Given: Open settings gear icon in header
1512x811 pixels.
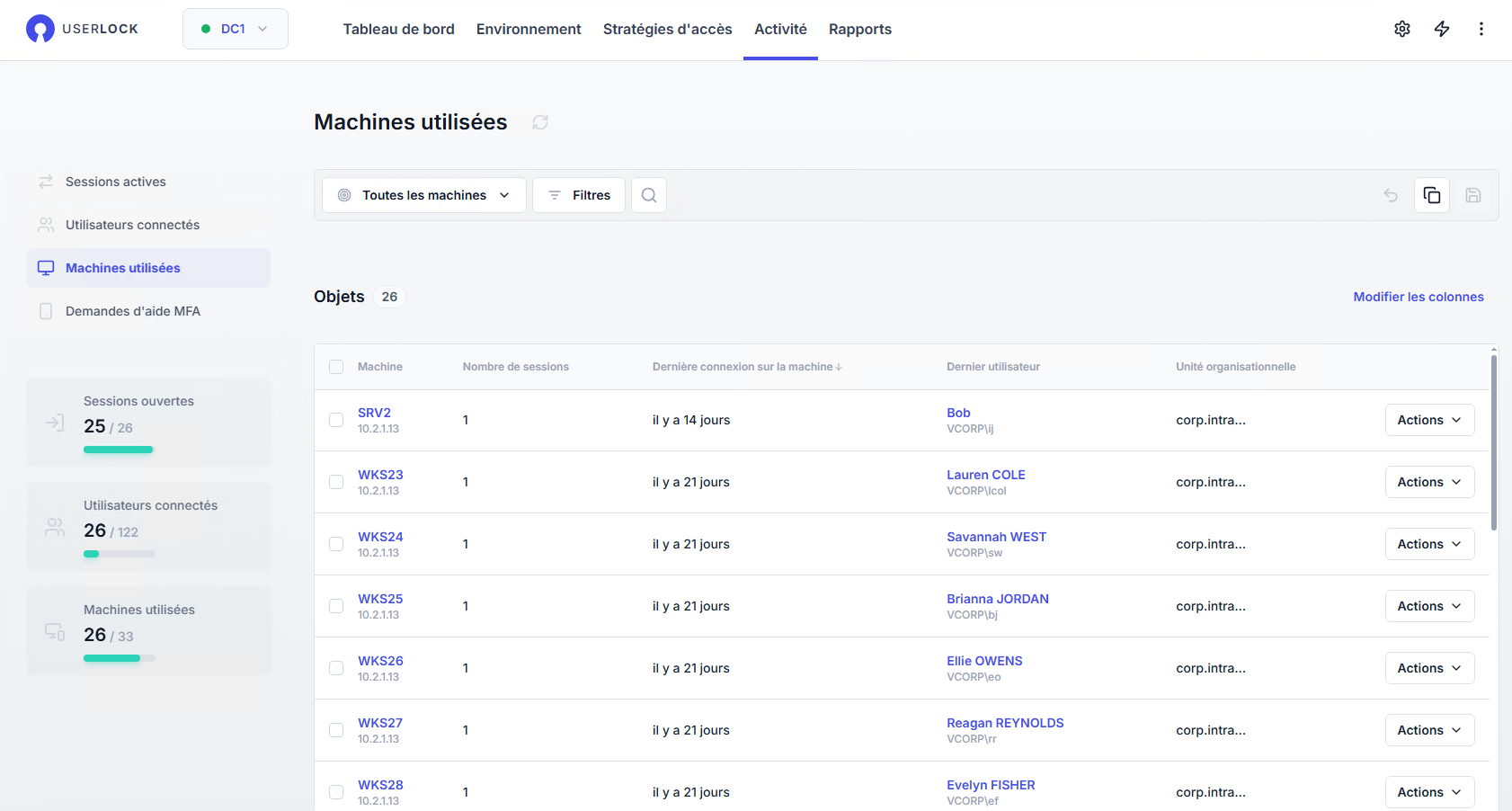Looking at the screenshot, I should pos(1402,29).
